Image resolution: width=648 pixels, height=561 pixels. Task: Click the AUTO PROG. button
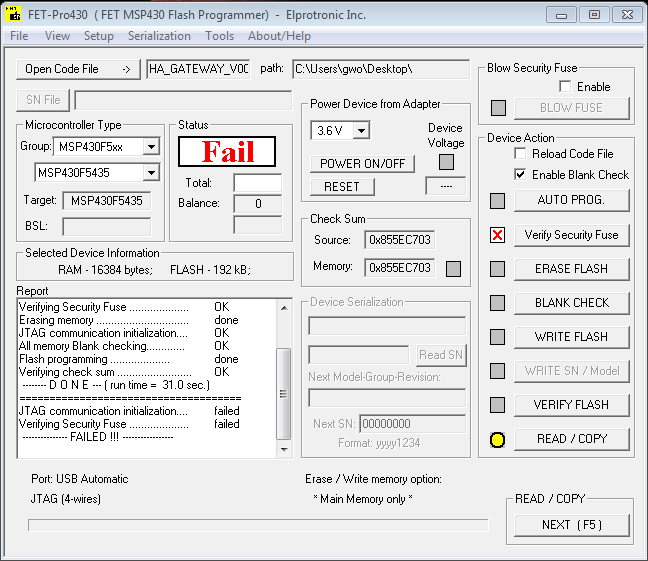point(571,200)
